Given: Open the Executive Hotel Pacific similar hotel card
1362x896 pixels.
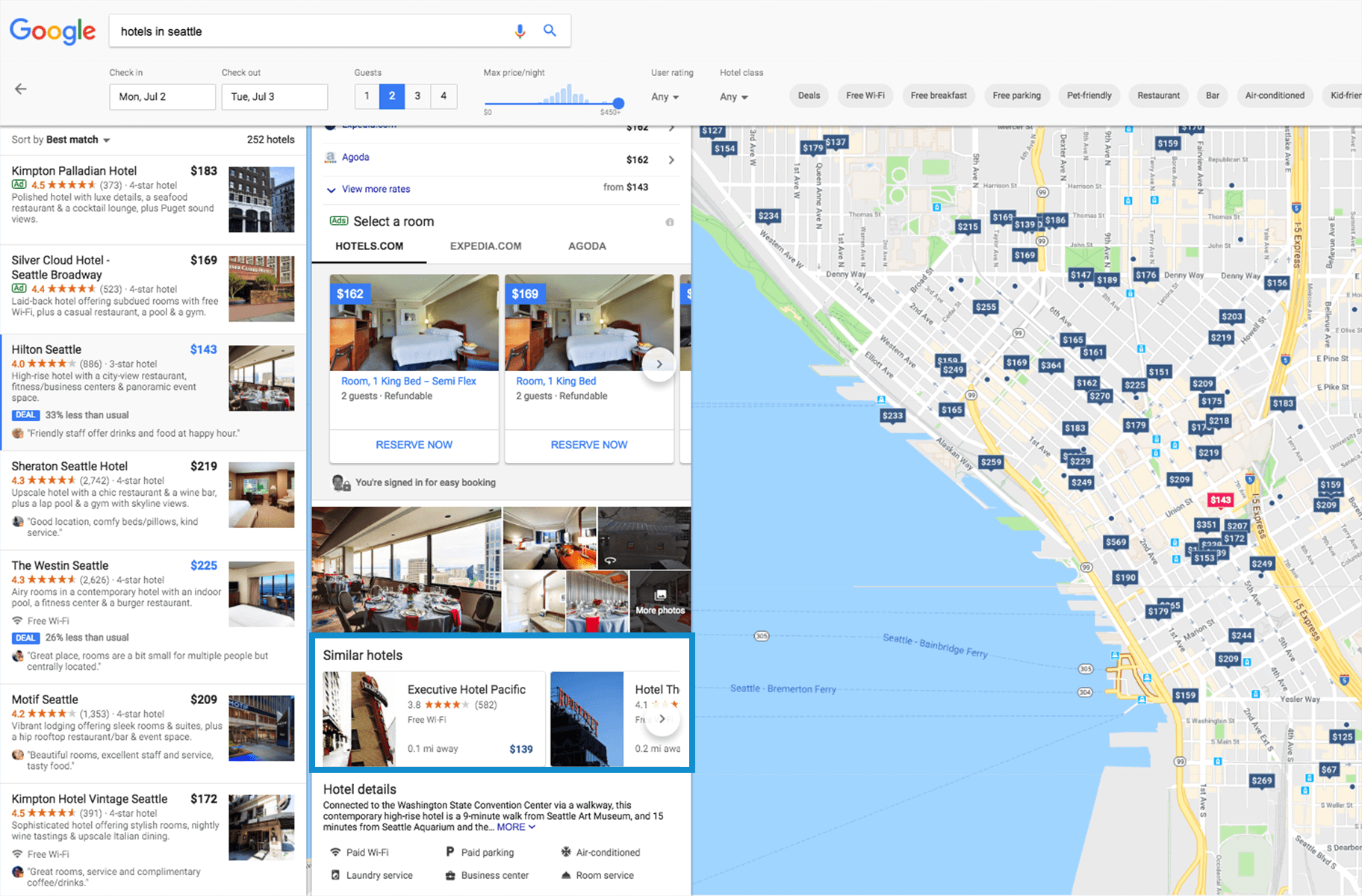Looking at the screenshot, I should pyautogui.click(x=434, y=719).
